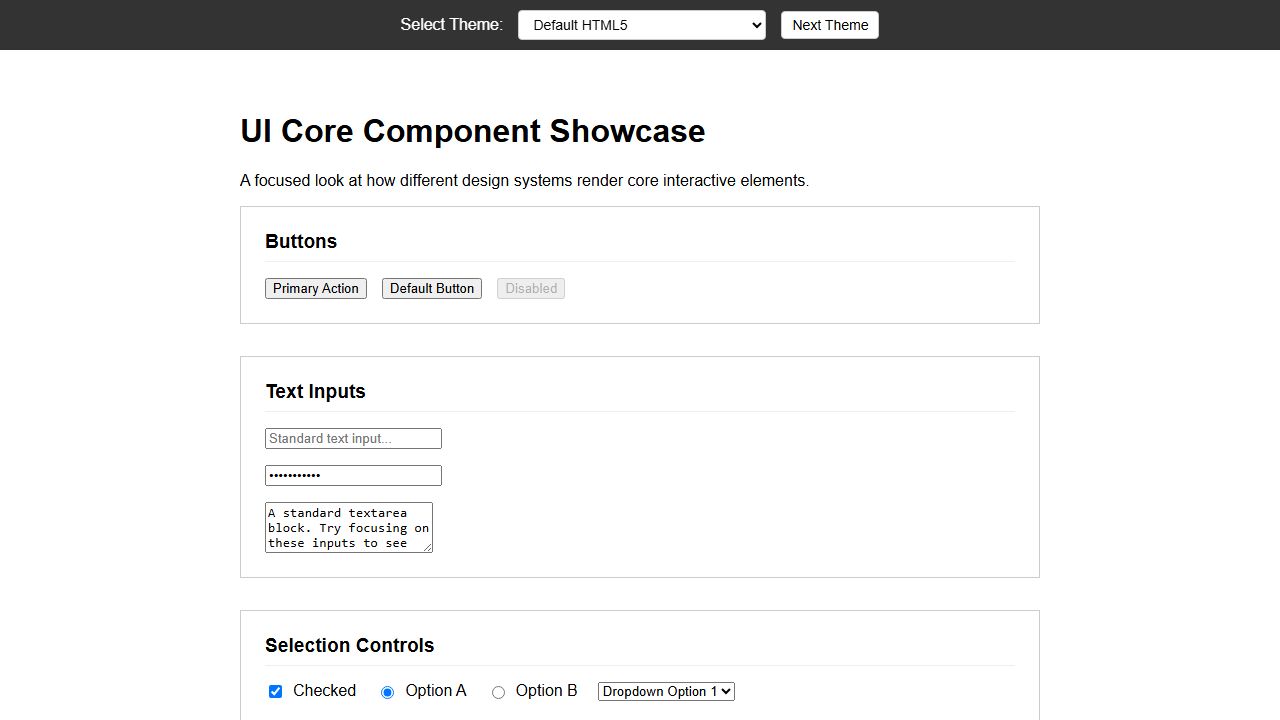The height and width of the screenshot is (720, 1280).
Task: Click the 'A focused look' description text
Action: click(x=524, y=181)
